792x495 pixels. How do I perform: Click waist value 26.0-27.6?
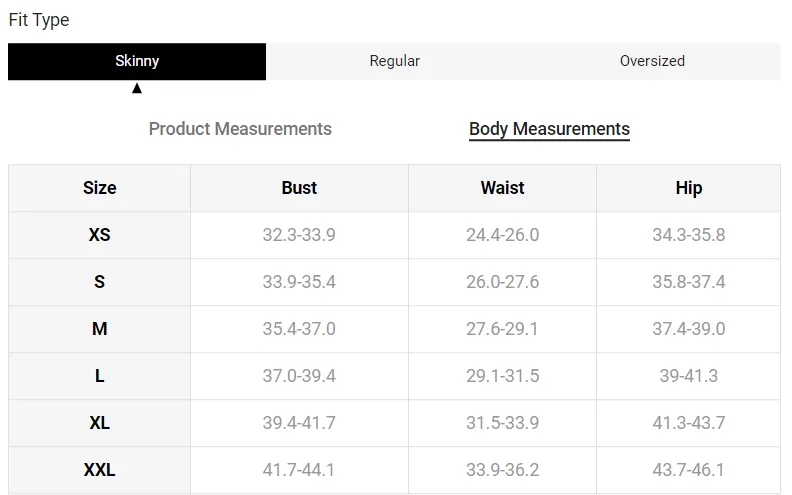(503, 282)
